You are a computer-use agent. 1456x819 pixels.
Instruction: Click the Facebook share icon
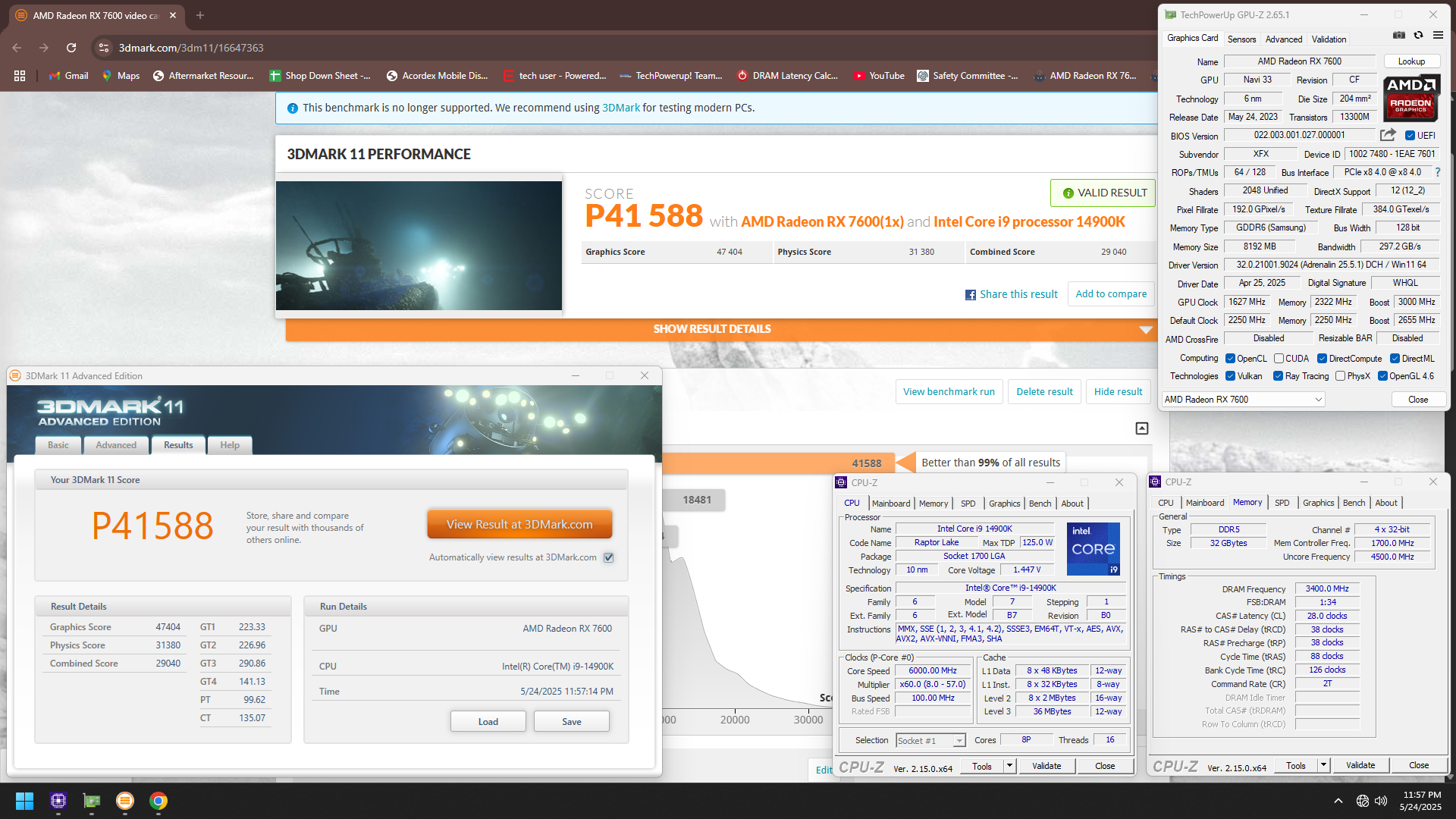970,295
